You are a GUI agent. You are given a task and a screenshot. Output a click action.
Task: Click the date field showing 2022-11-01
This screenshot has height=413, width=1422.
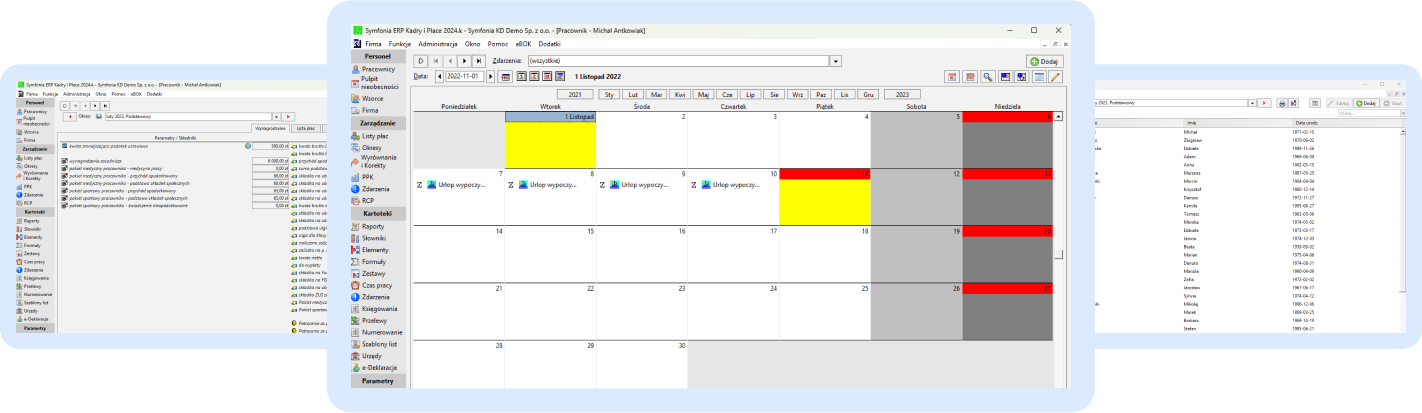pyautogui.click(x=465, y=76)
